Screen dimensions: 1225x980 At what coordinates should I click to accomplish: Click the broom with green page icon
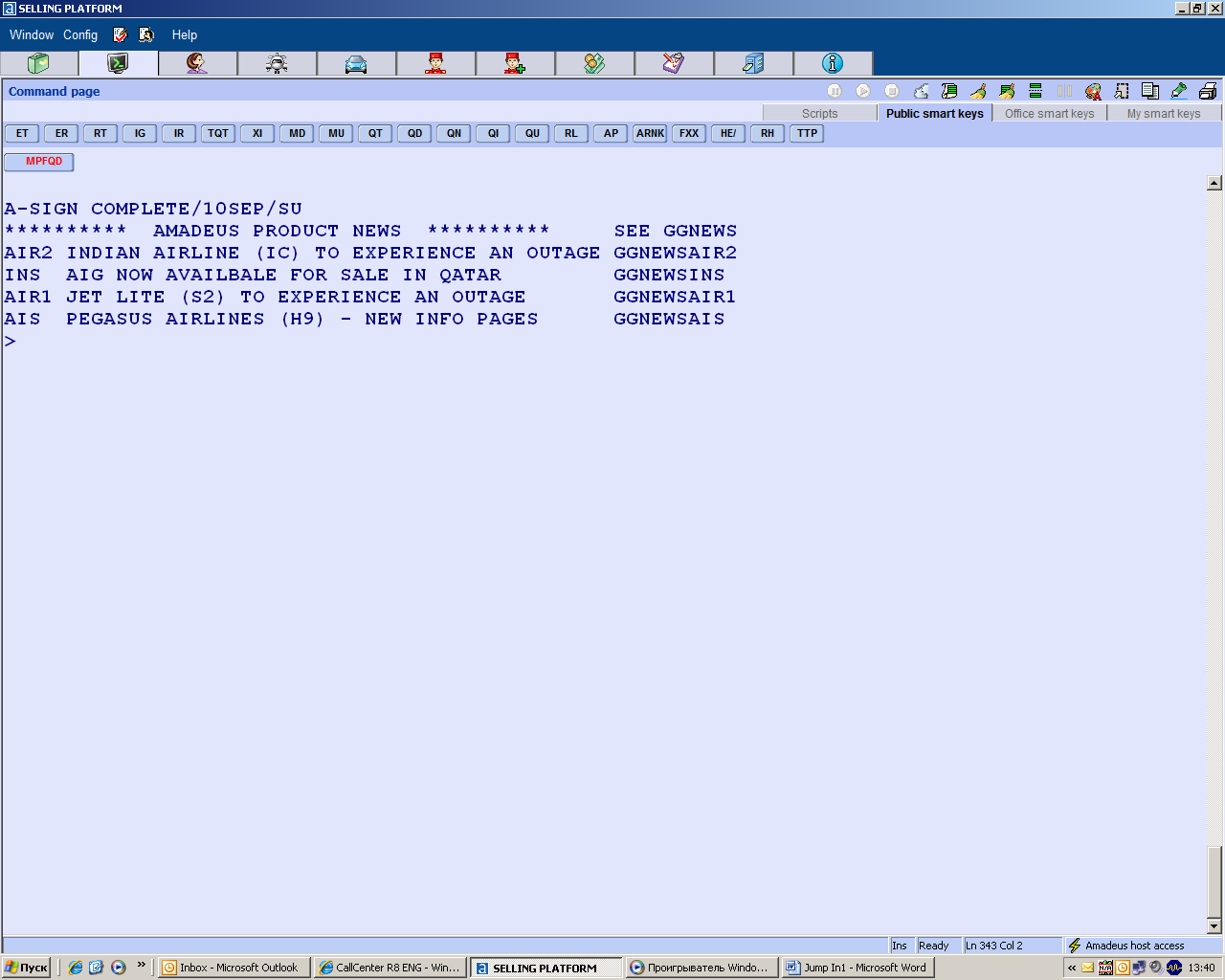1007,91
